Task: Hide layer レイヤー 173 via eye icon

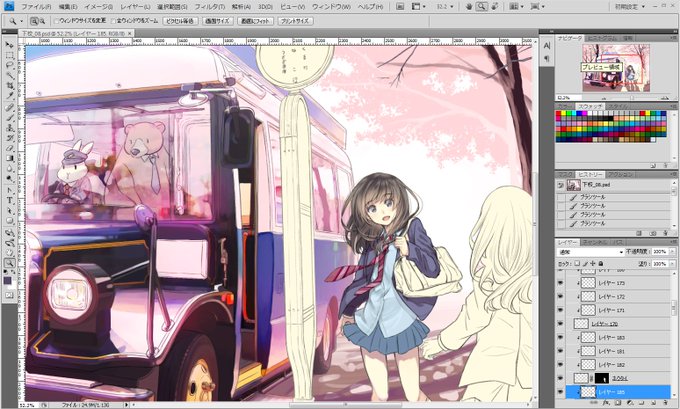Action: (x=560, y=283)
